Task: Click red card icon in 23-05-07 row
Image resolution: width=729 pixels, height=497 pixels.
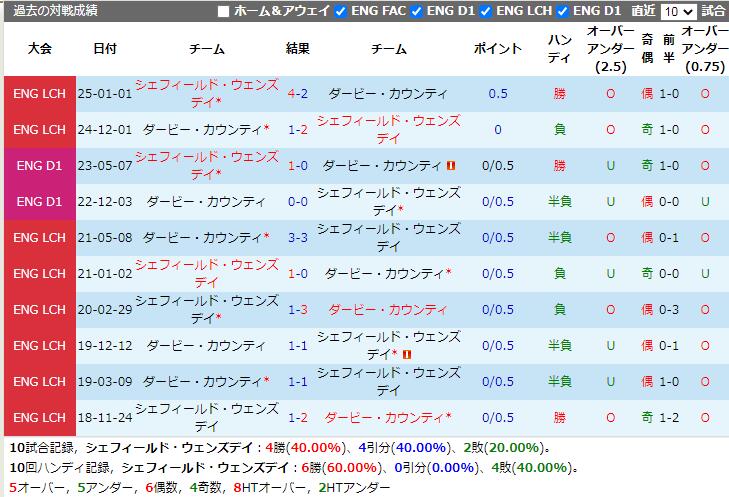Action: 451,166
